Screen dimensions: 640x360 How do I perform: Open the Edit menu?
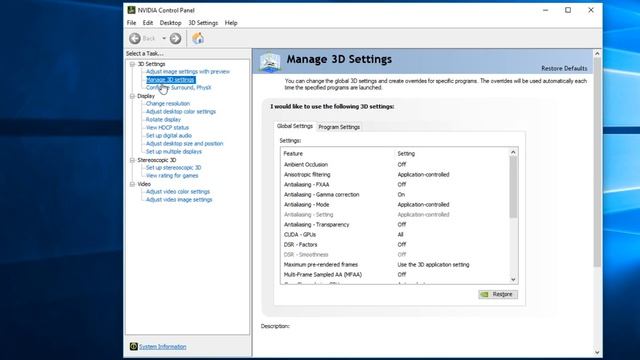(148, 23)
